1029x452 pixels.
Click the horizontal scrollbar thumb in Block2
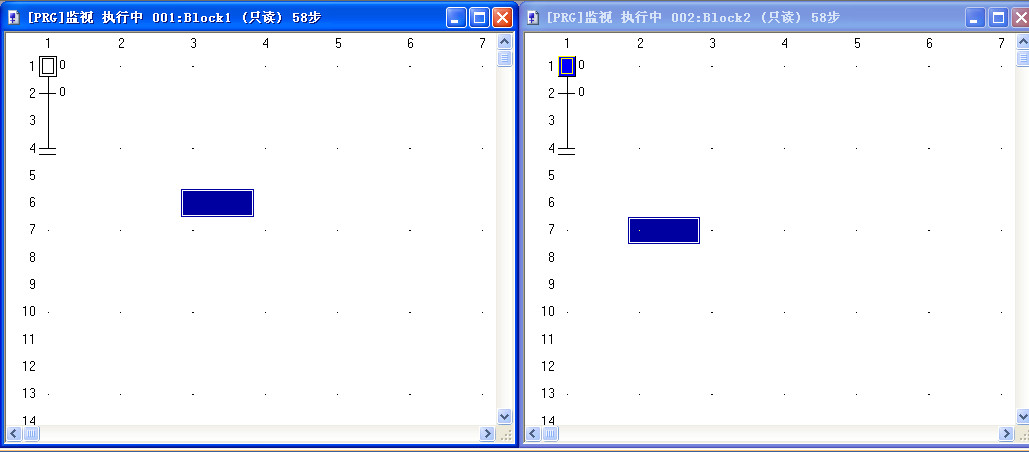click(550, 434)
